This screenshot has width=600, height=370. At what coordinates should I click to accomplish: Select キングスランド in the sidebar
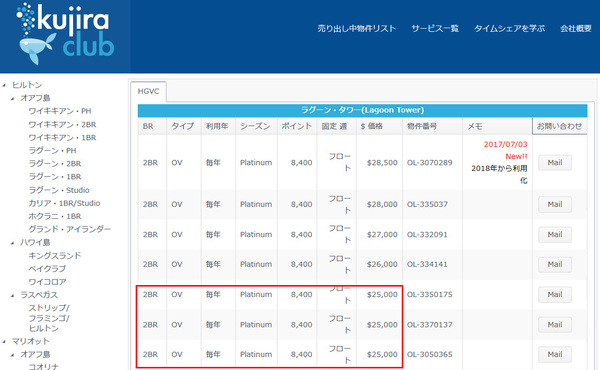pyautogui.click(x=55, y=256)
